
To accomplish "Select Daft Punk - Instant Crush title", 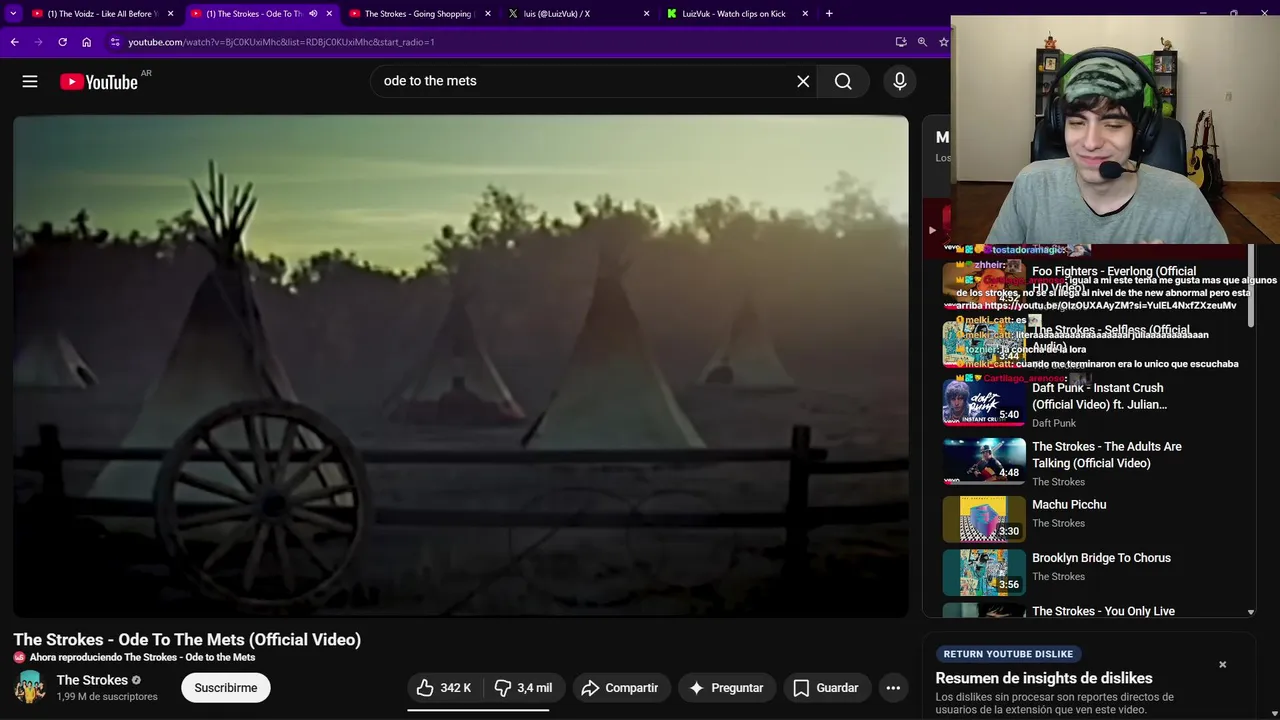I will coord(1099,396).
